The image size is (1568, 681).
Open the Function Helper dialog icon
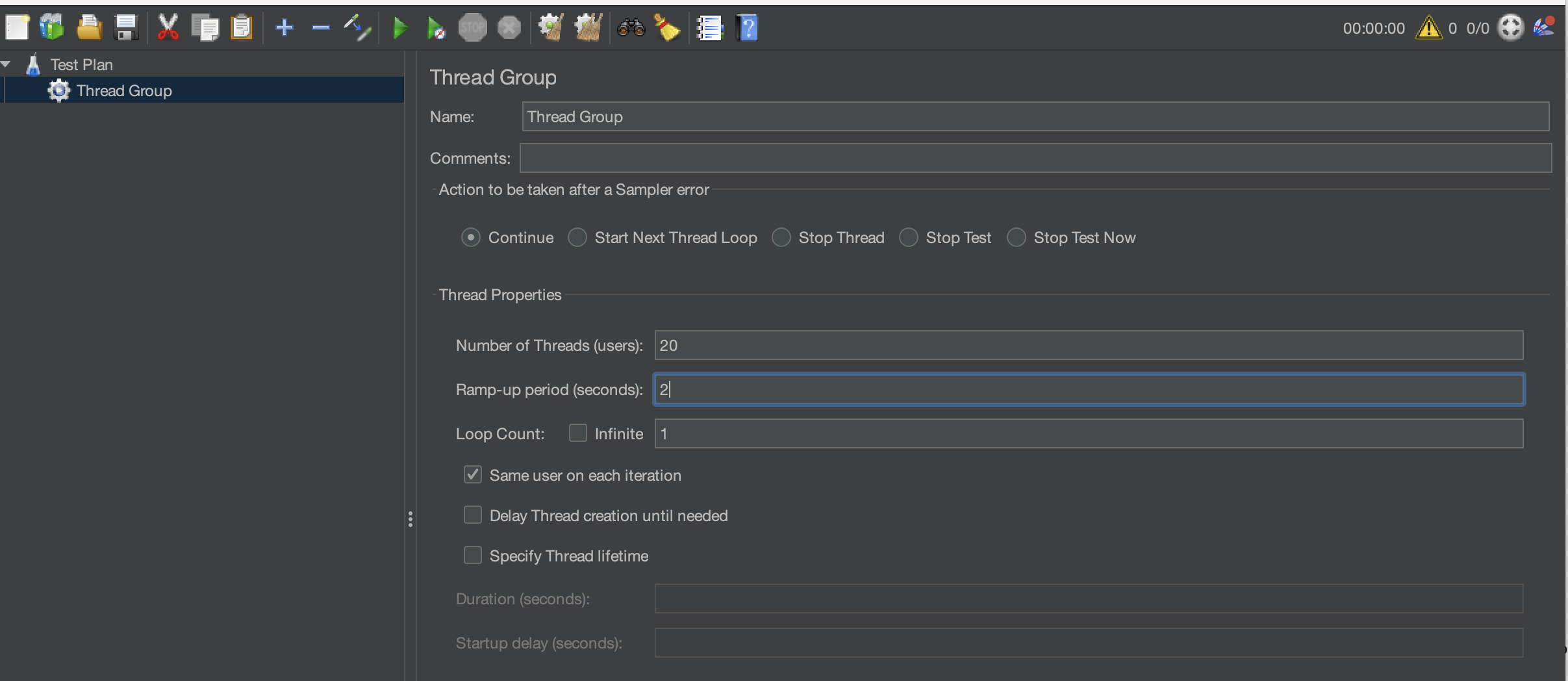[709, 28]
